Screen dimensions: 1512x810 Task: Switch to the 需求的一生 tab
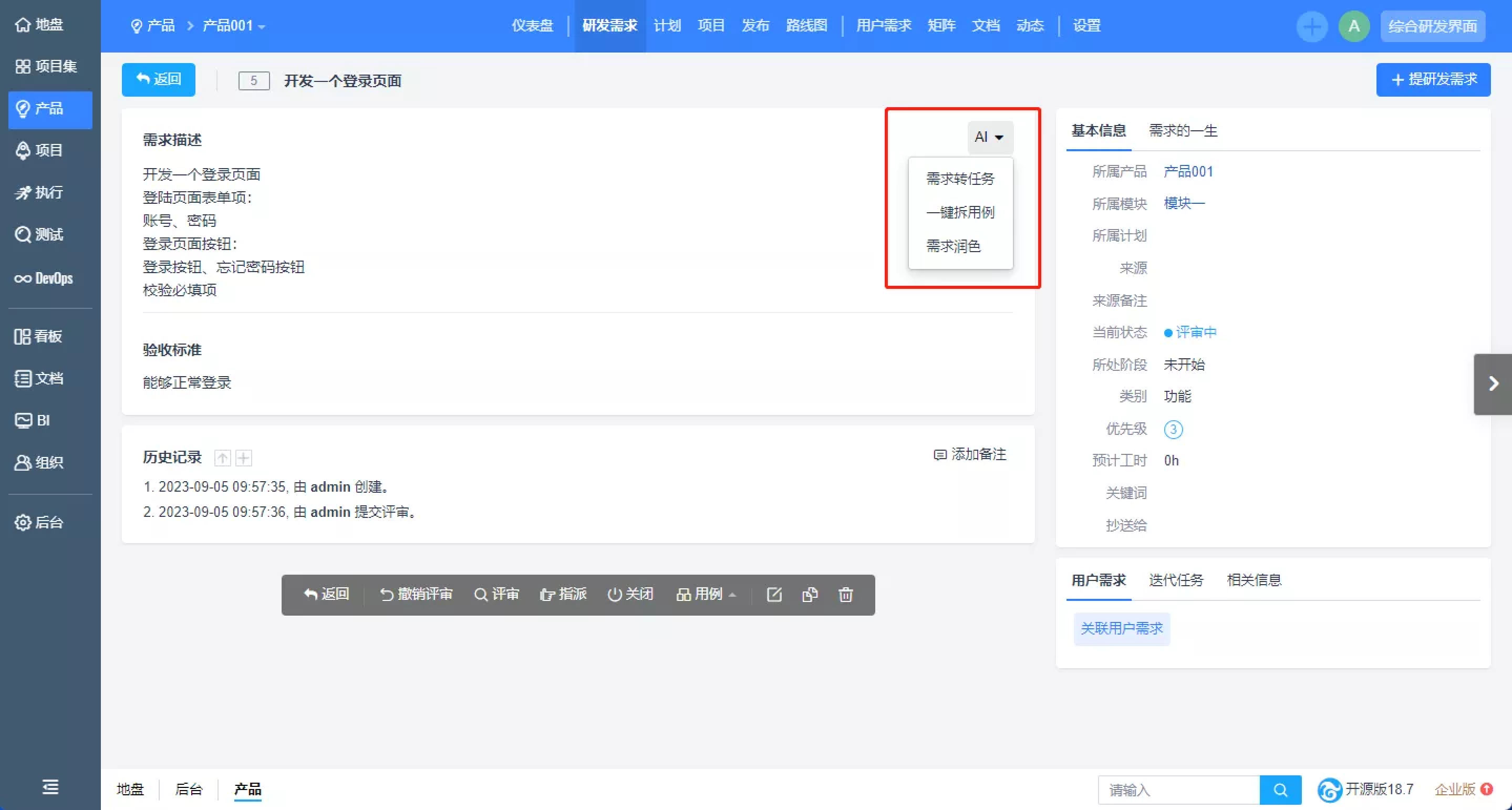click(x=1183, y=130)
